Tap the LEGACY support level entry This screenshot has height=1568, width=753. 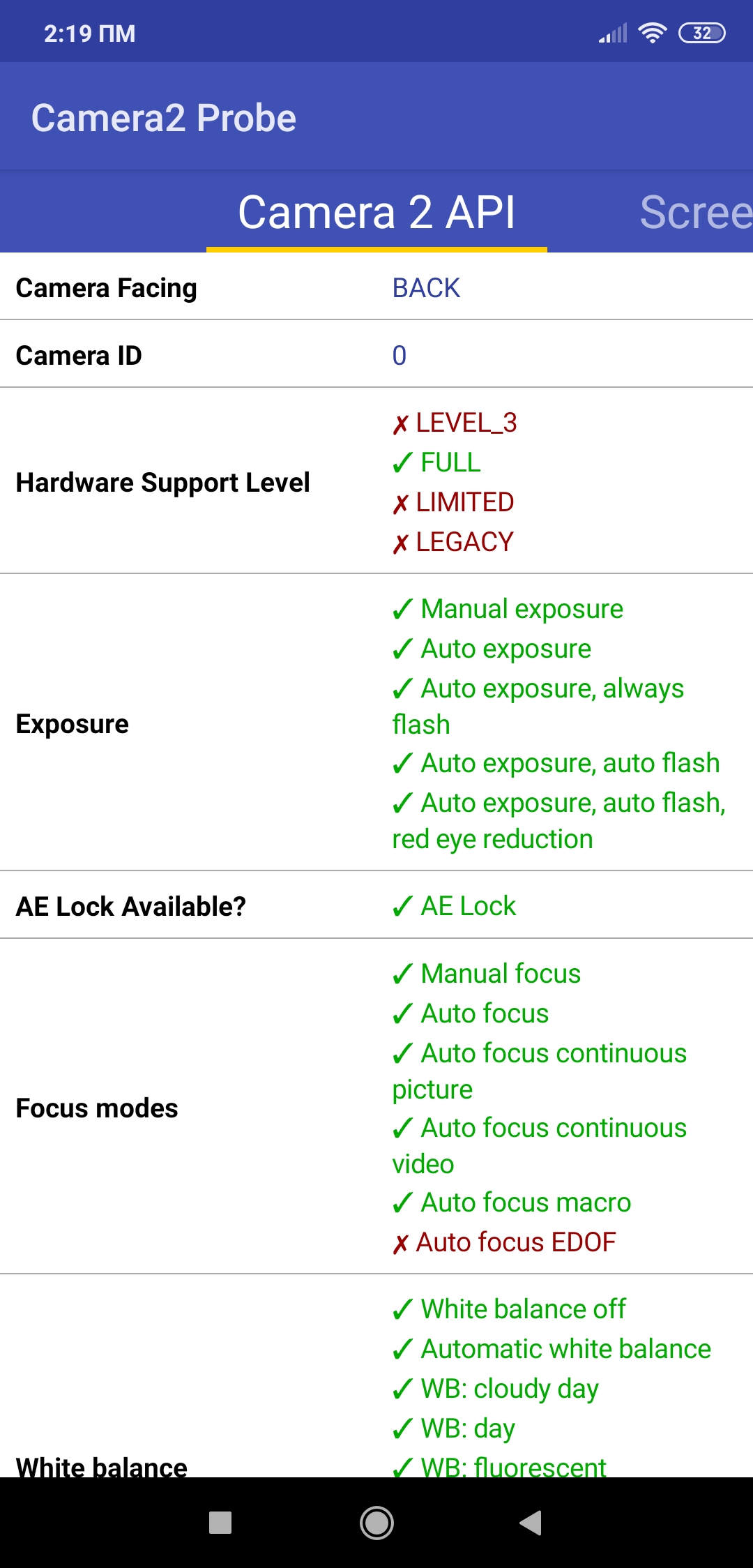click(x=464, y=542)
